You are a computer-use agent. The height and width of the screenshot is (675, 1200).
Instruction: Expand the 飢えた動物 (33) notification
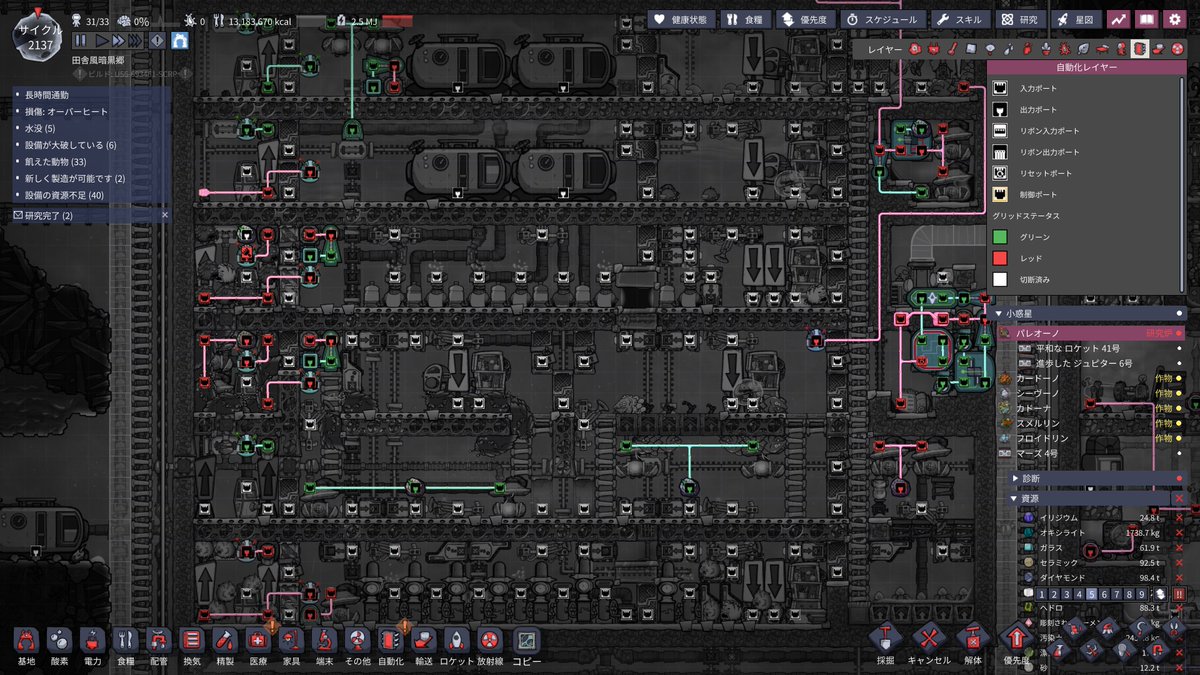click(92, 162)
